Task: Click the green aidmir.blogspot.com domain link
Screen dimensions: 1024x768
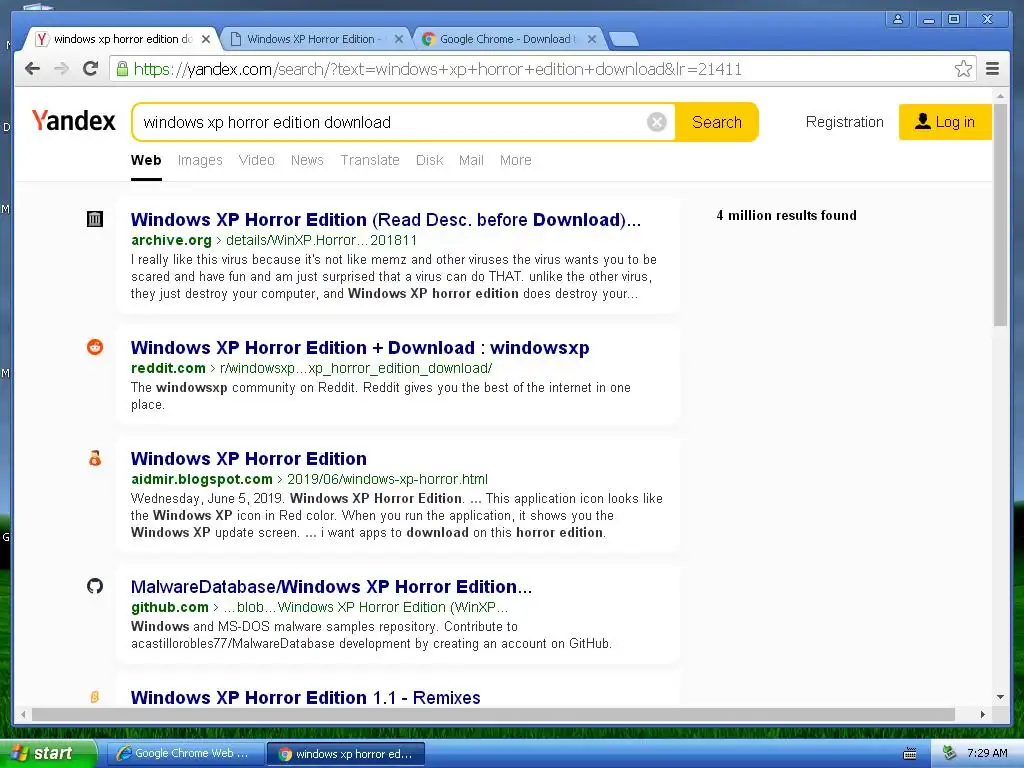Action: tap(202, 479)
